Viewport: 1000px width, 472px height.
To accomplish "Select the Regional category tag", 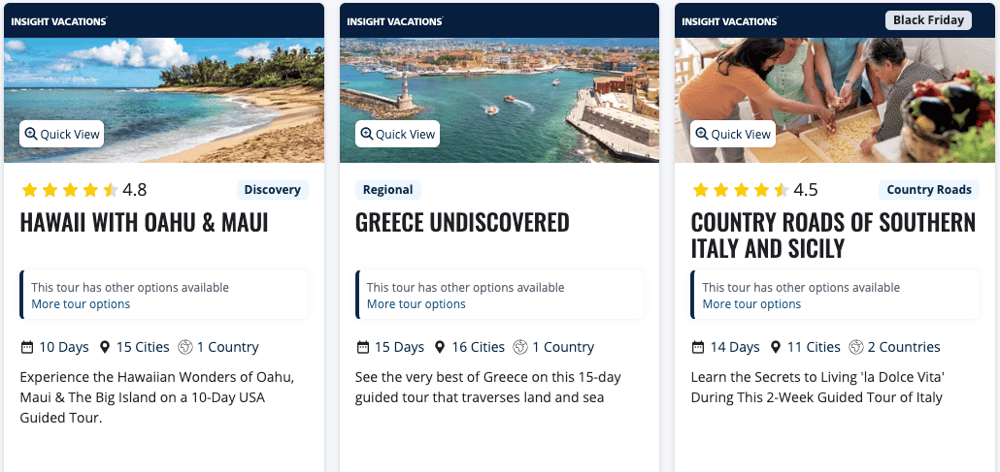I will 388,190.
